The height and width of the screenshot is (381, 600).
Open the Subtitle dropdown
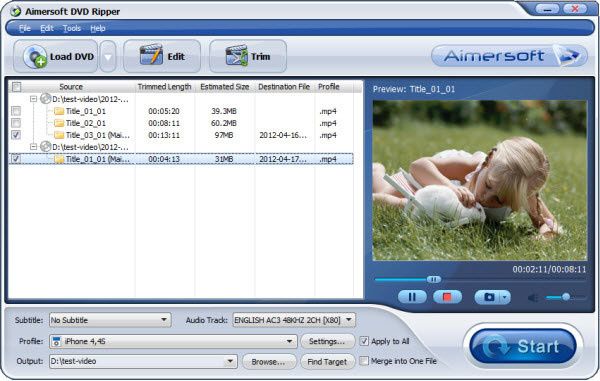point(110,320)
